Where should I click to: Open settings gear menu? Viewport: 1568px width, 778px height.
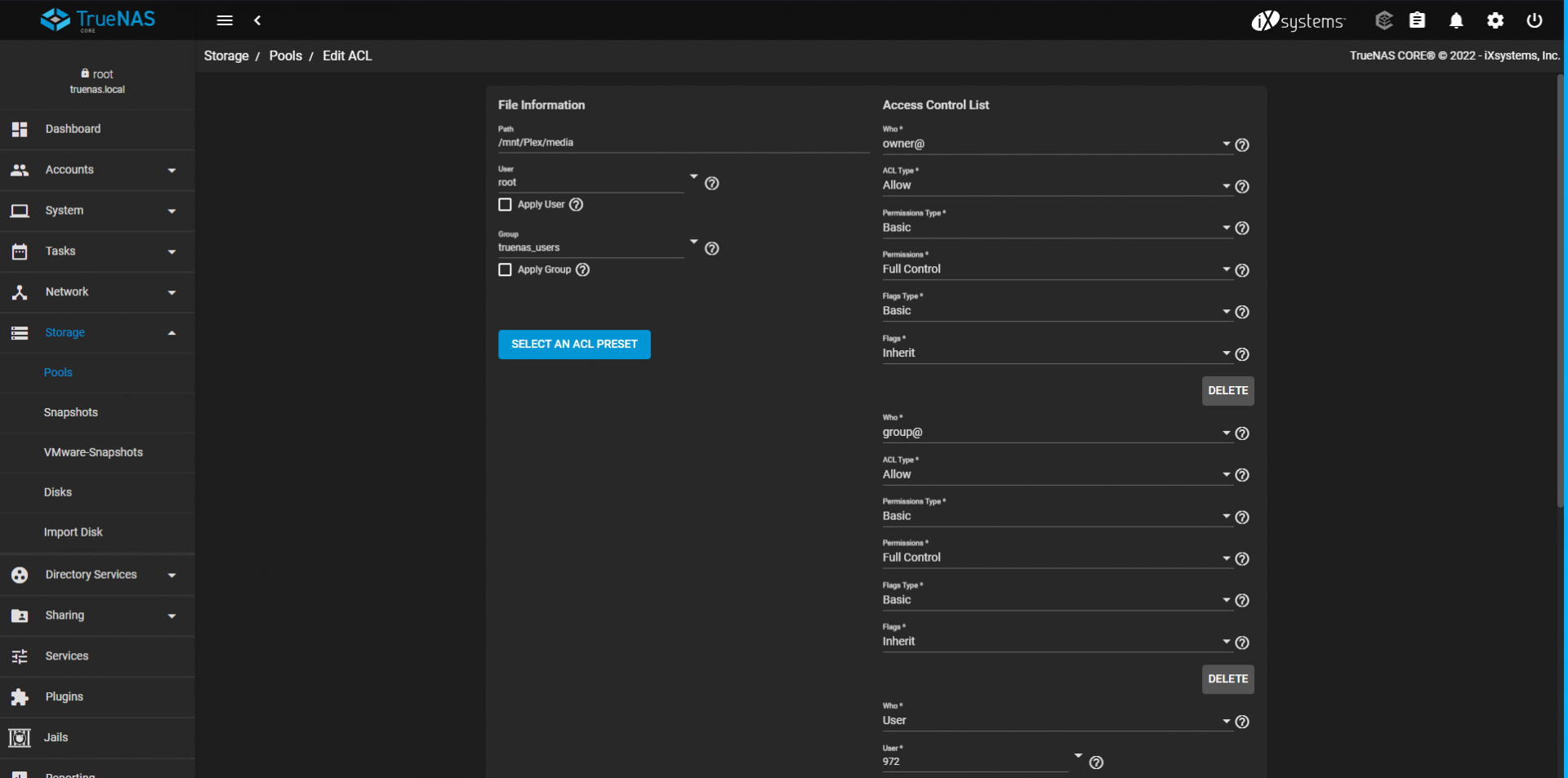(1495, 20)
